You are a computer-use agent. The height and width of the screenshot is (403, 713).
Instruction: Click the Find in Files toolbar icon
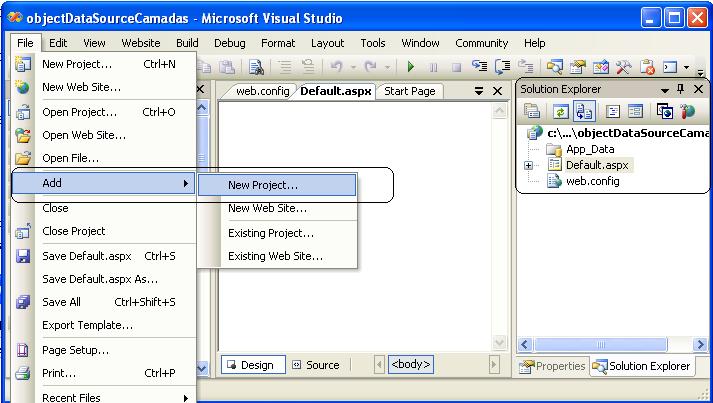256,67
